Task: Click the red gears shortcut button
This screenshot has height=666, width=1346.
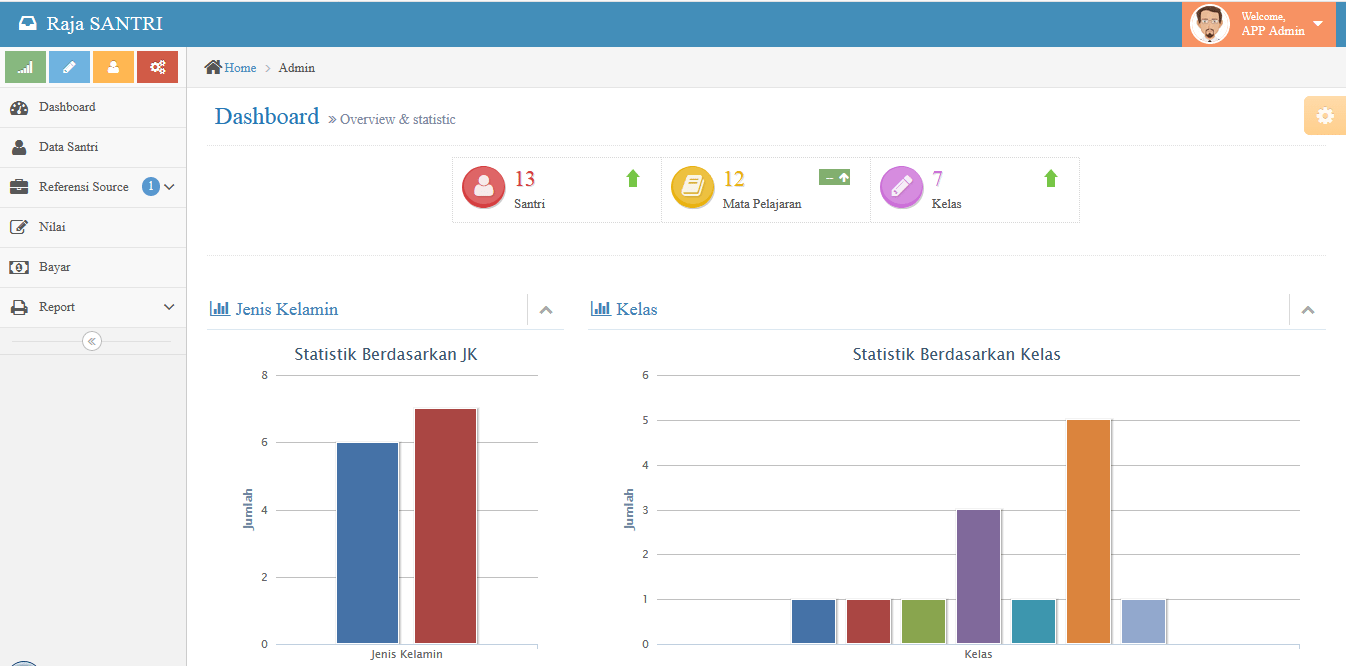Action: pos(157,67)
